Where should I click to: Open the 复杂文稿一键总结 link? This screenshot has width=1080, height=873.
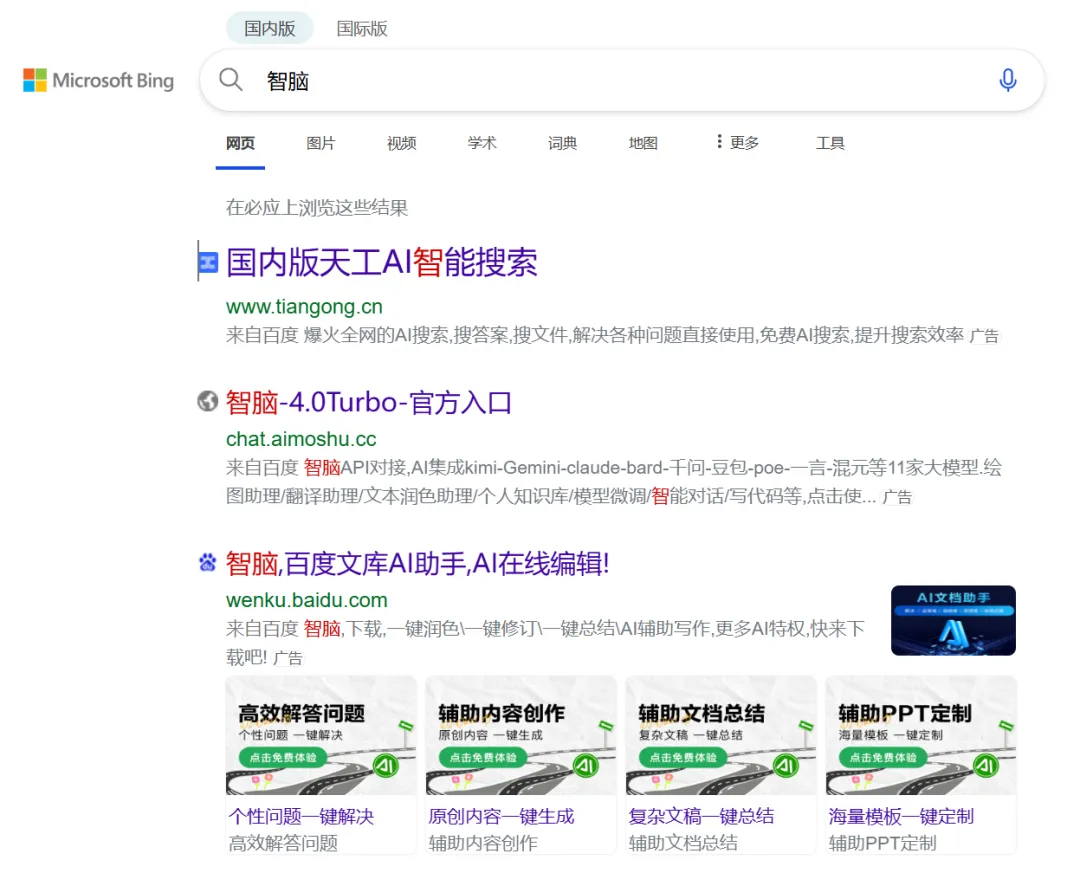point(701,816)
